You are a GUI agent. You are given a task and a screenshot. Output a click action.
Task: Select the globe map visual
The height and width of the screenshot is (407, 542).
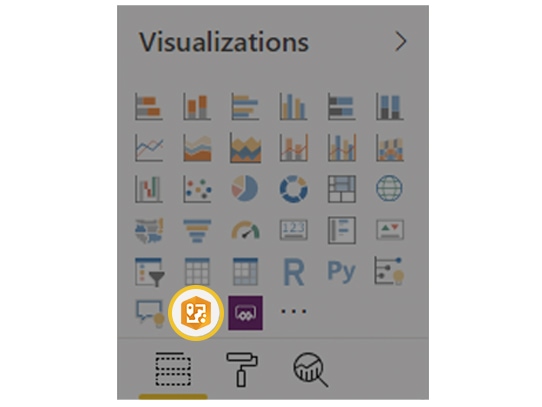coord(389,188)
